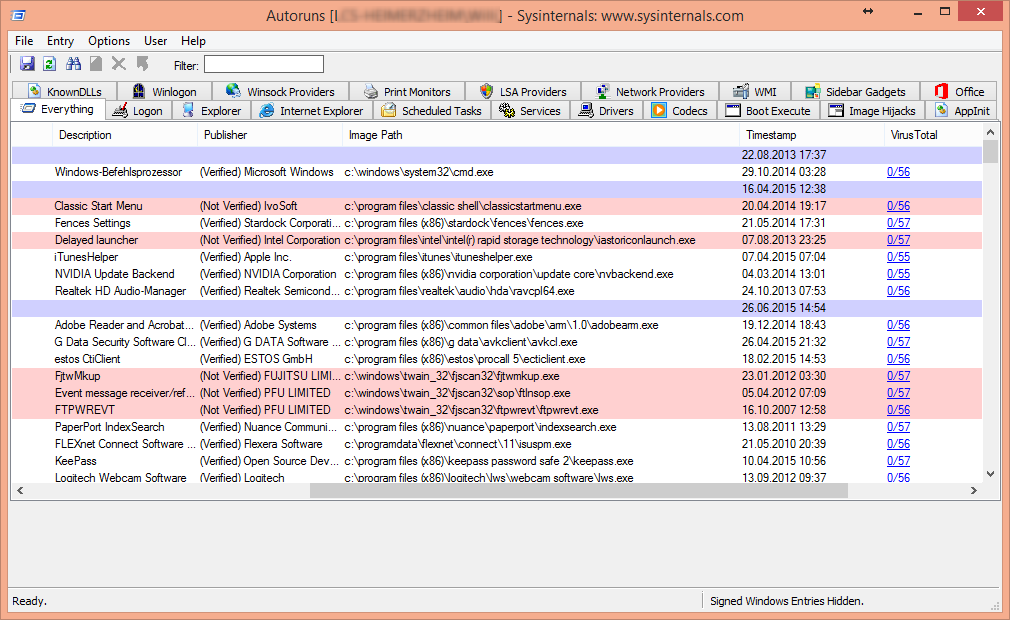This screenshot has width=1010, height=620.
Task: Click the timestamp 05.04.2012 07:09
Action: coord(783,393)
